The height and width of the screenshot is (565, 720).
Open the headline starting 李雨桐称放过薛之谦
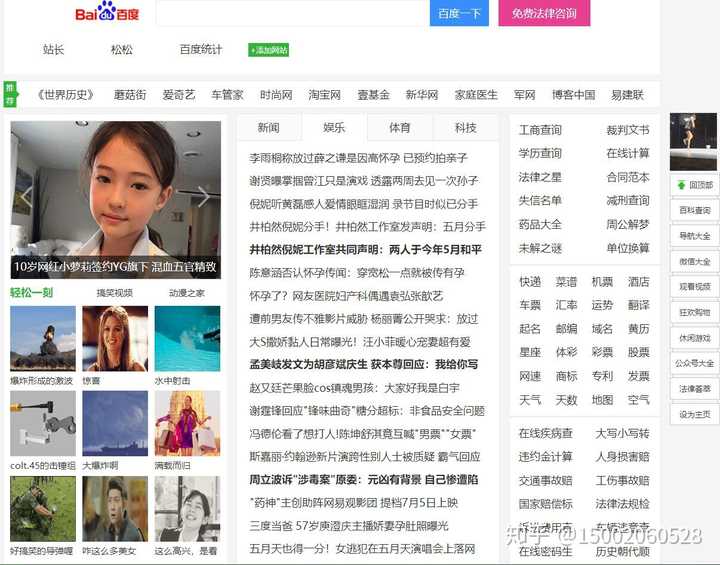[x=358, y=158]
